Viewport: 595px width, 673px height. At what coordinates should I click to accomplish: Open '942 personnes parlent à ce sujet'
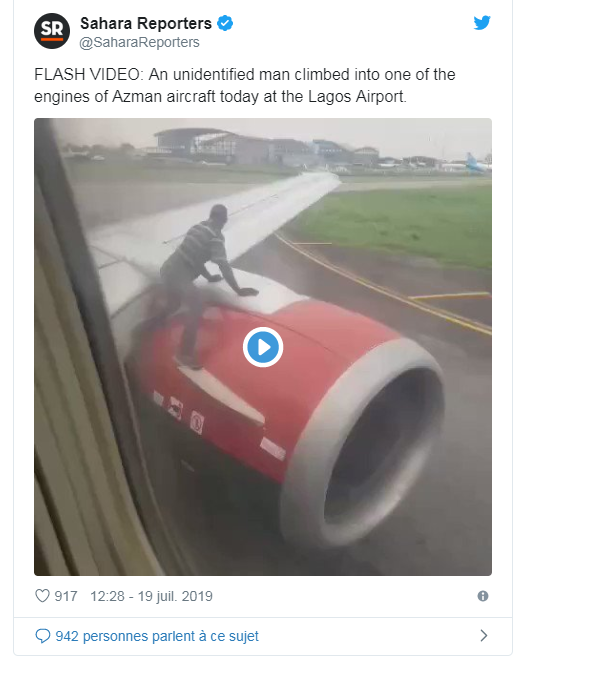pos(157,636)
